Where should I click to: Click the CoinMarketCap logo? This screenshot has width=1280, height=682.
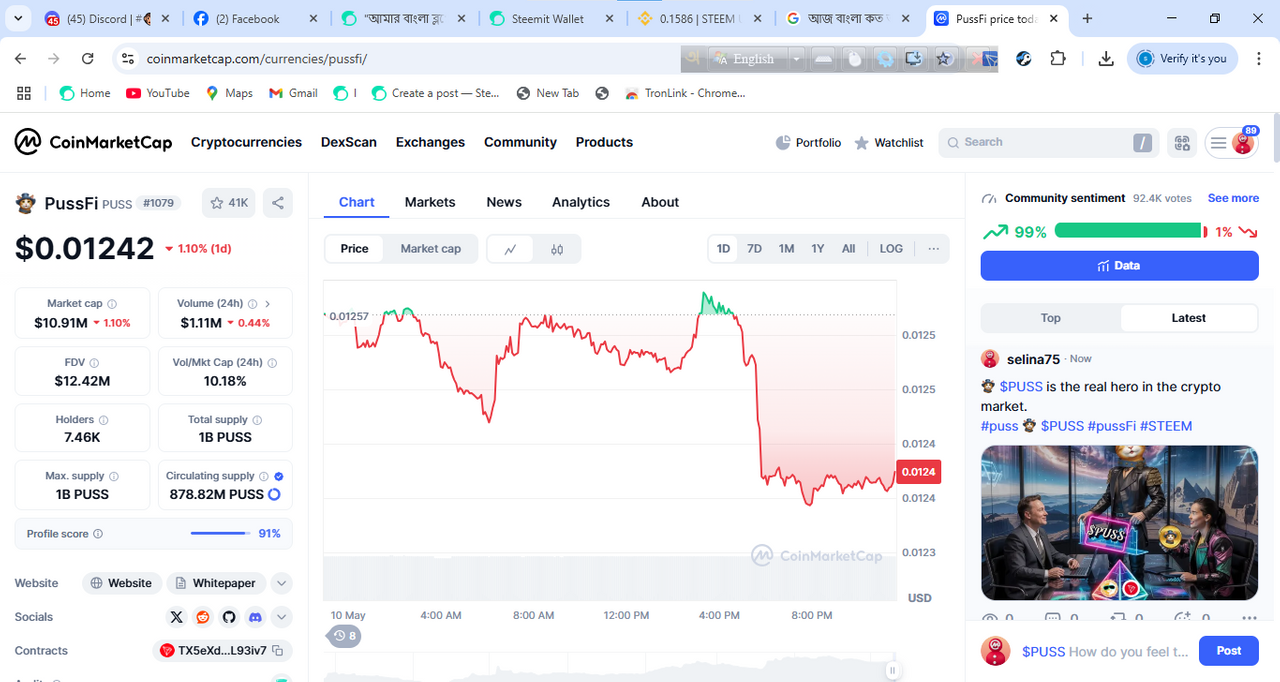(93, 142)
